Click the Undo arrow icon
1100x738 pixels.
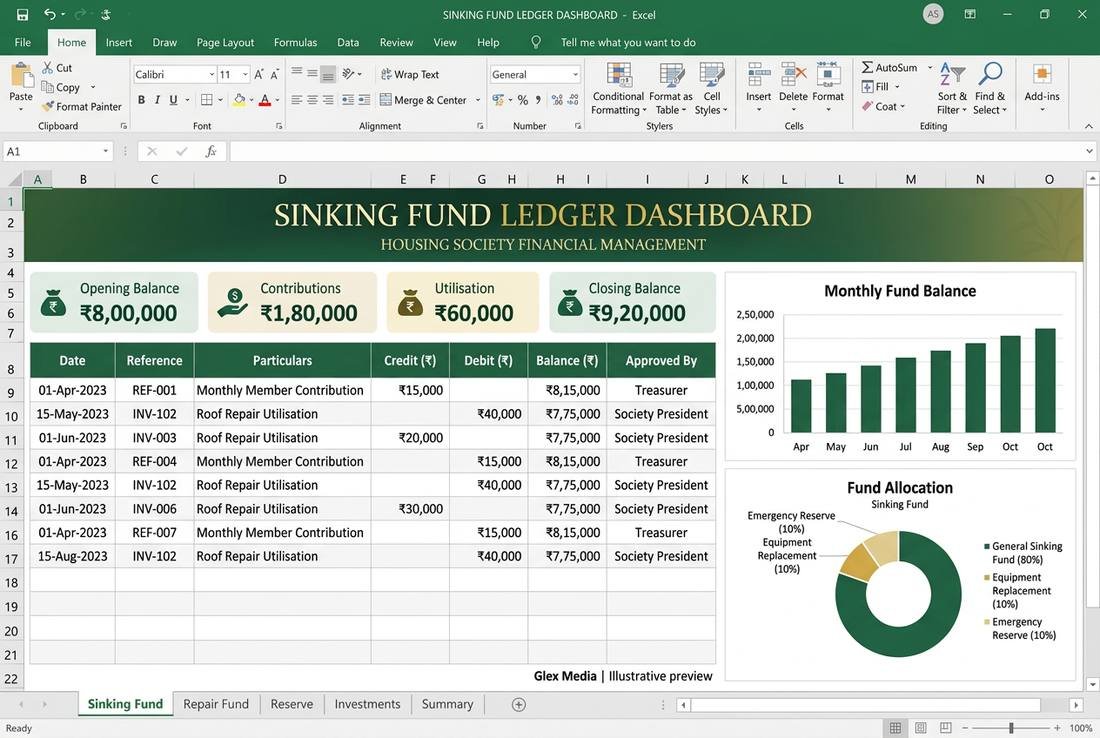(50, 15)
